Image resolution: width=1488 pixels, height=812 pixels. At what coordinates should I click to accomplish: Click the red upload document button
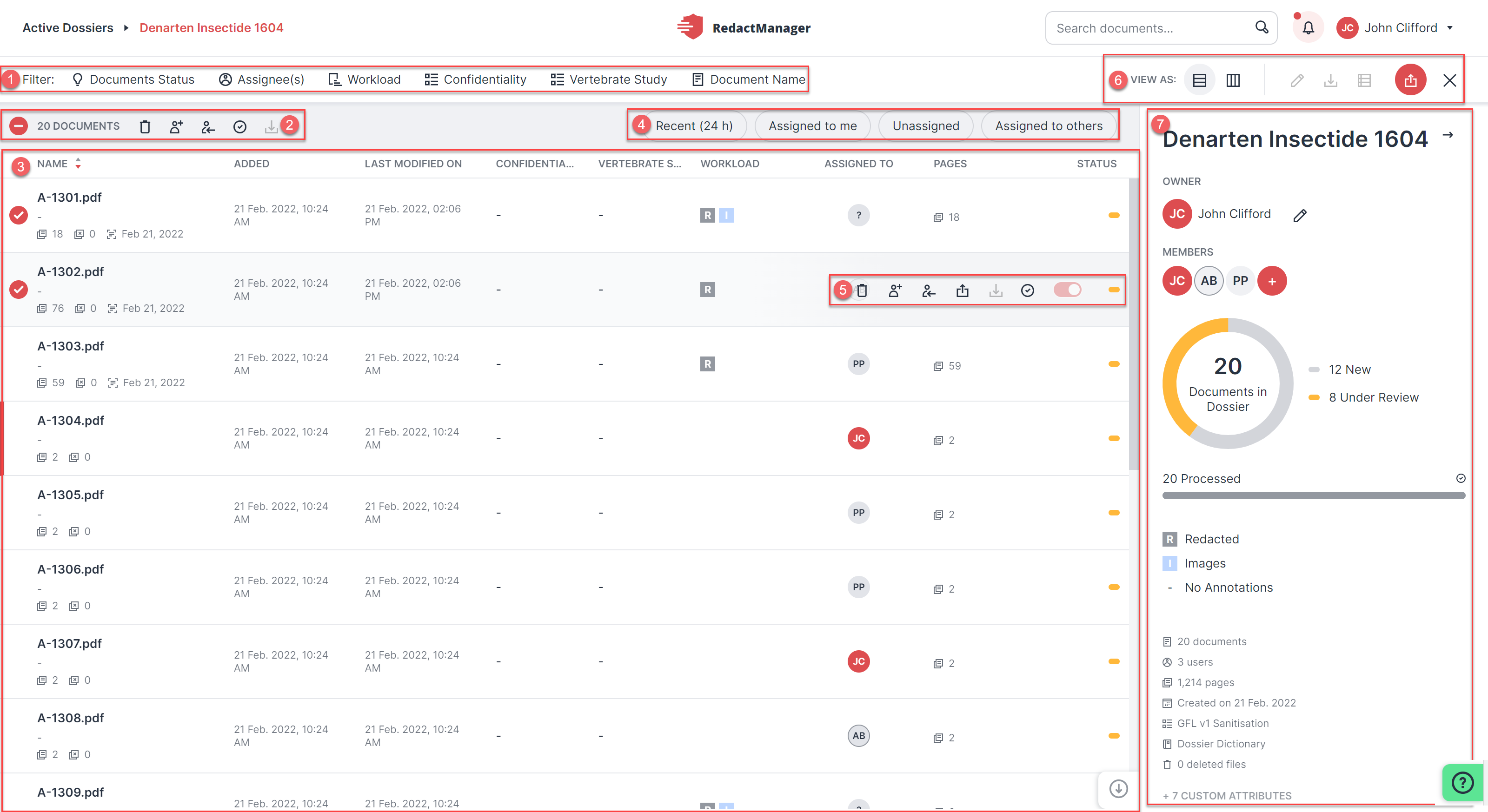pos(1410,80)
